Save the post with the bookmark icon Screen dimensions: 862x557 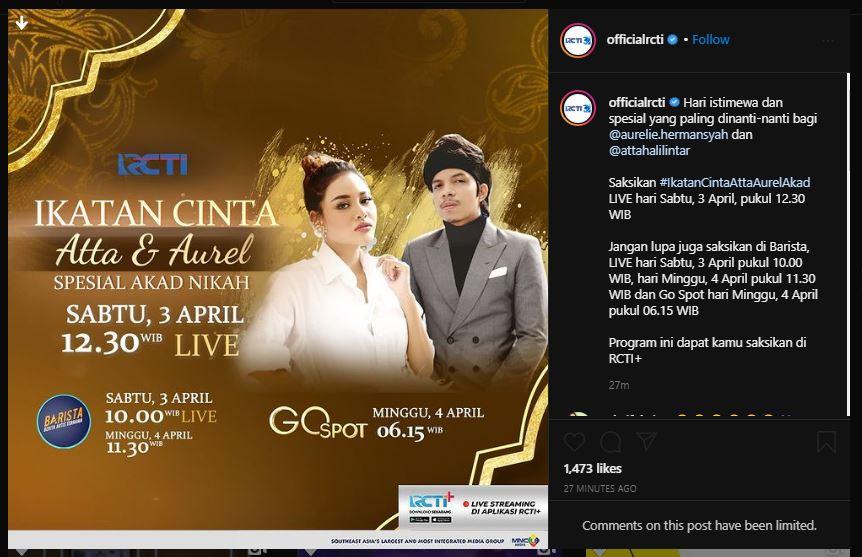point(826,442)
